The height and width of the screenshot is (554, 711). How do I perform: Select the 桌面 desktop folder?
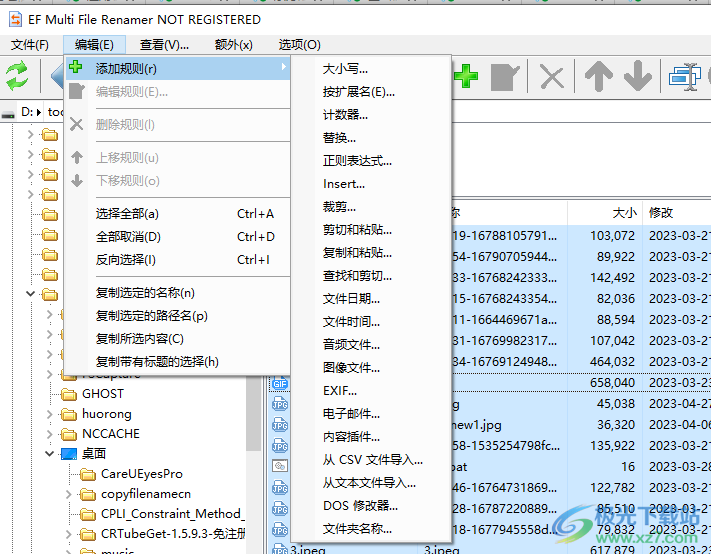[94, 453]
